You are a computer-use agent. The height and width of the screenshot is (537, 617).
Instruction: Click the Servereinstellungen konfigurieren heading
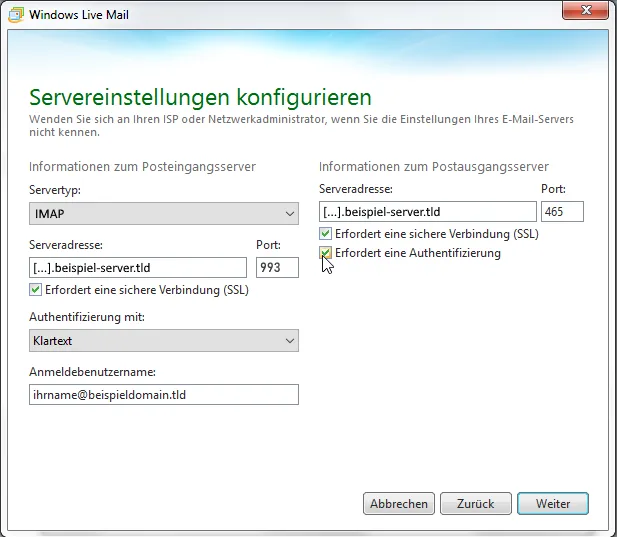200,98
